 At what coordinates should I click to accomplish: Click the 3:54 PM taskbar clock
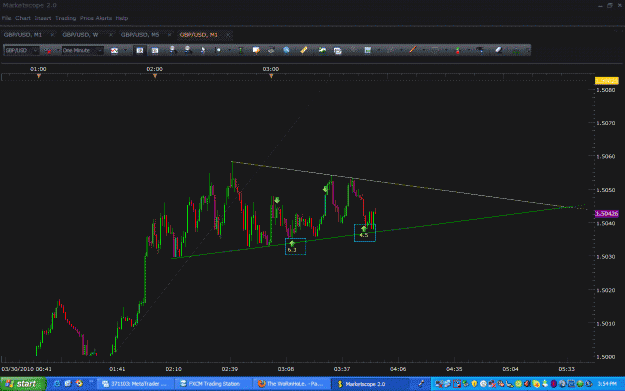(607, 384)
